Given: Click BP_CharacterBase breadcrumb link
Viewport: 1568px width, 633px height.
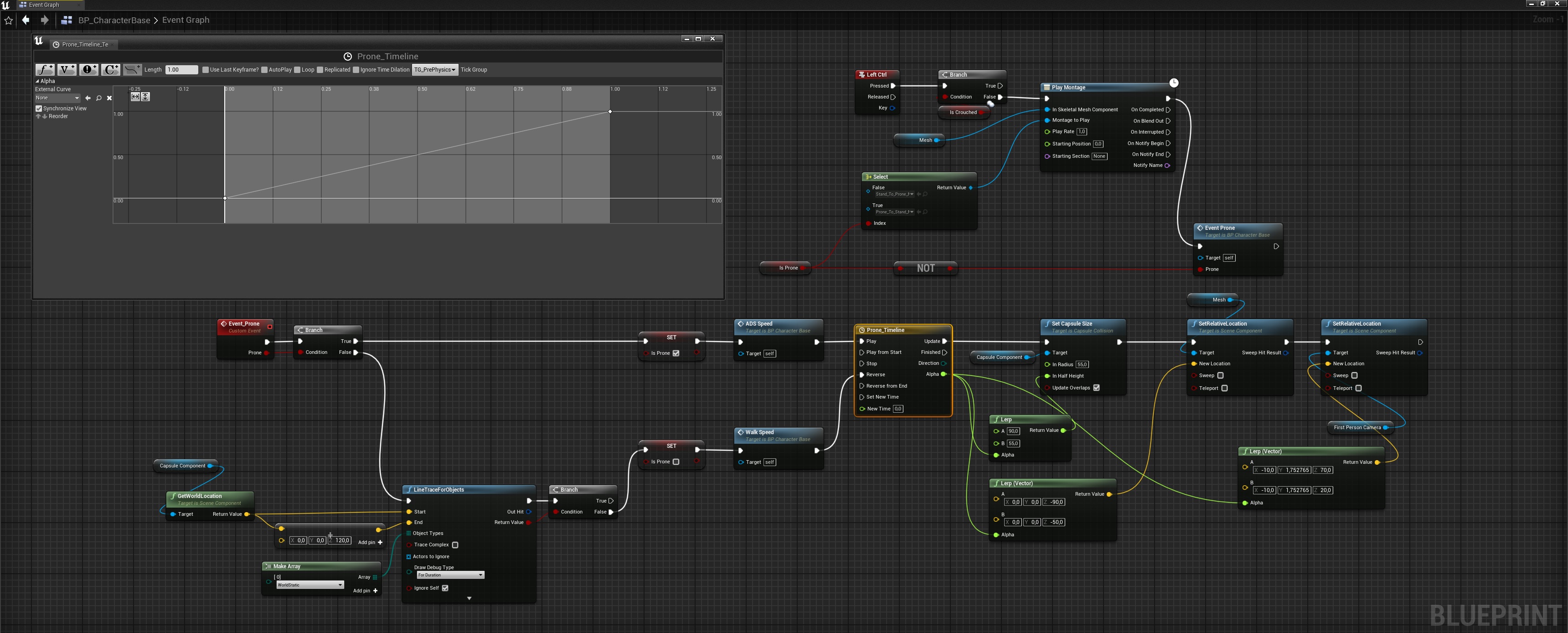Looking at the screenshot, I should 114,20.
